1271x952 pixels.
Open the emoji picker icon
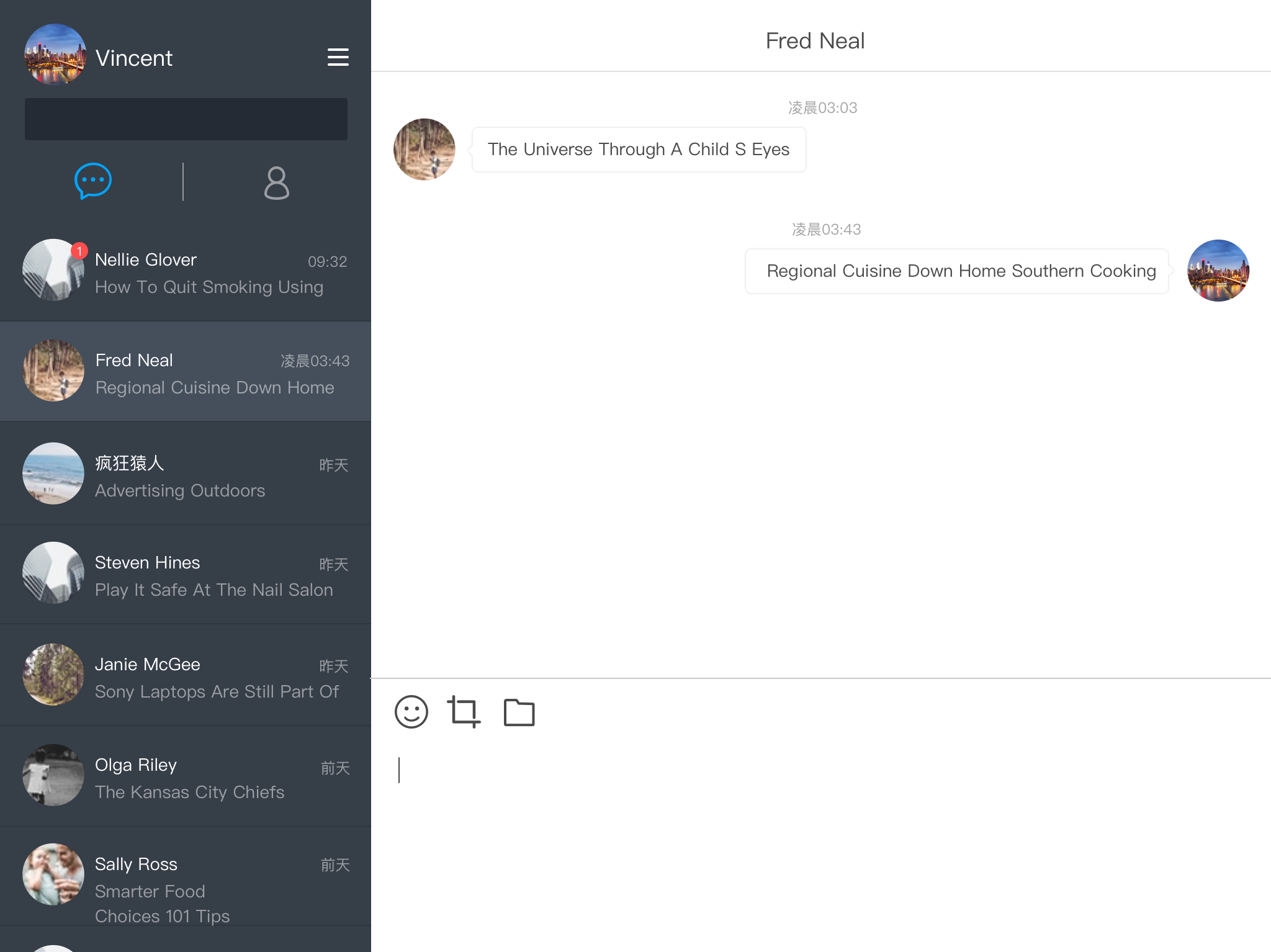point(411,713)
